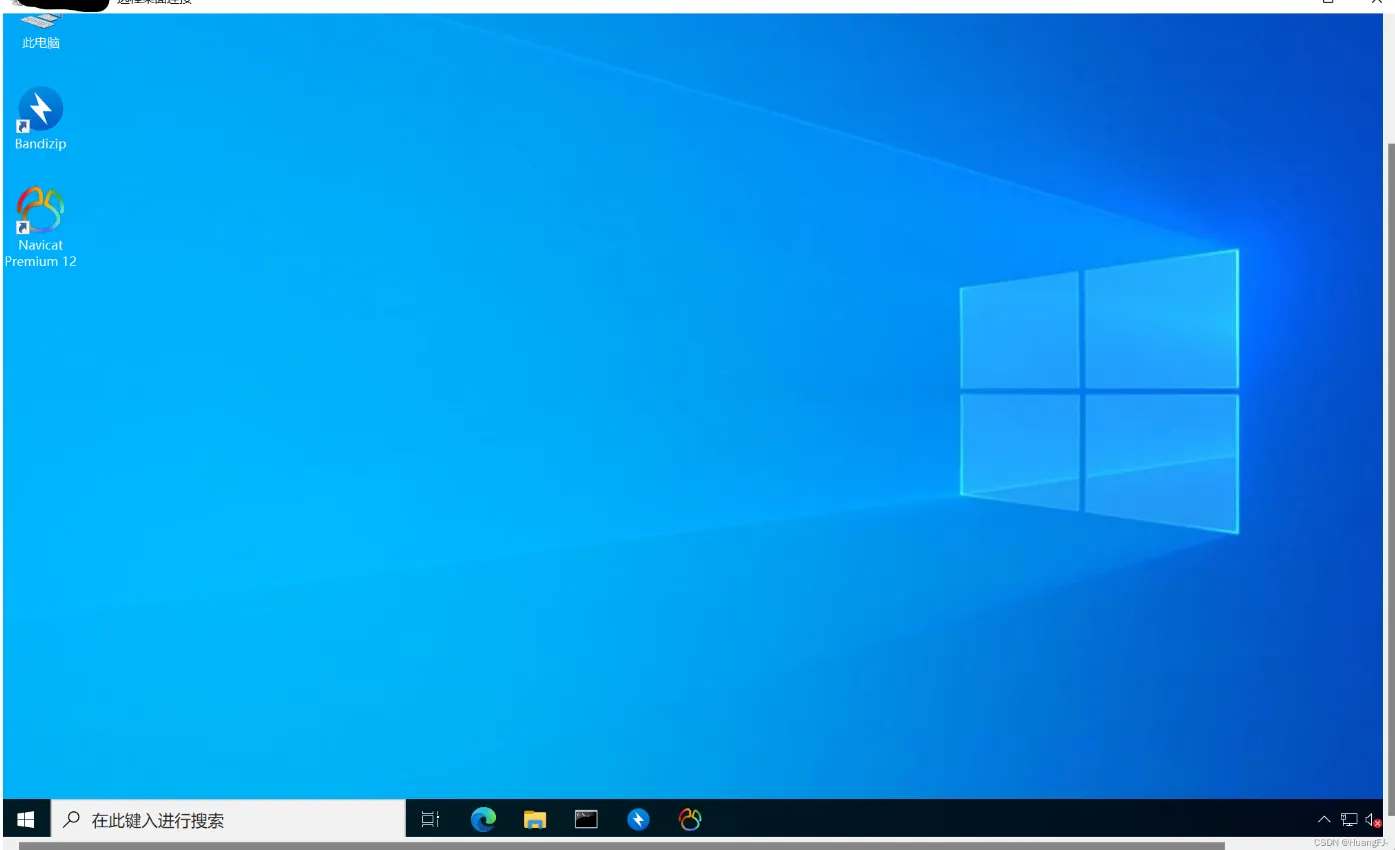Click the 此电脑 desktop label
1395x850 pixels.
pos(41,43)
